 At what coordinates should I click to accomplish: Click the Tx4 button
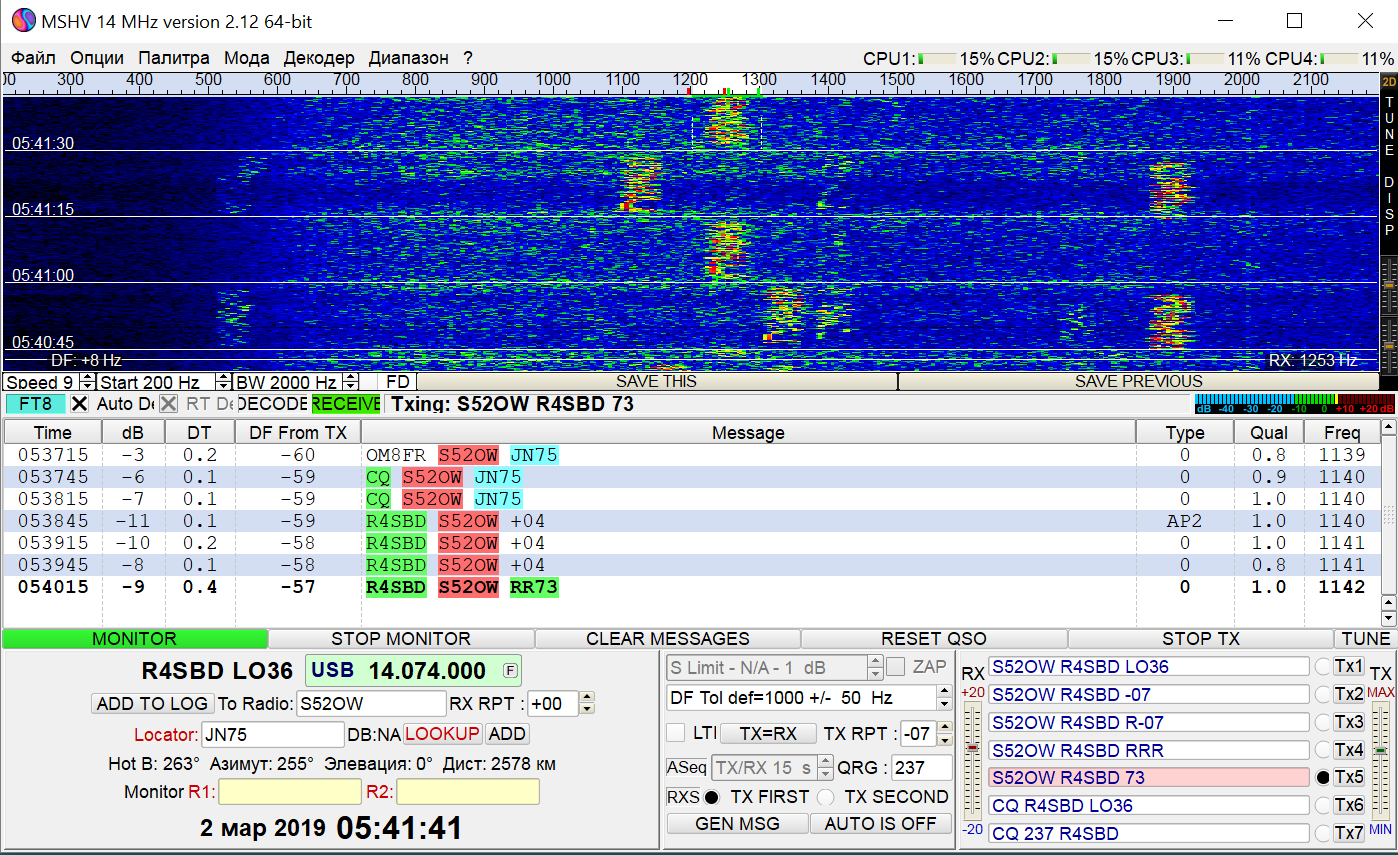1349,750
